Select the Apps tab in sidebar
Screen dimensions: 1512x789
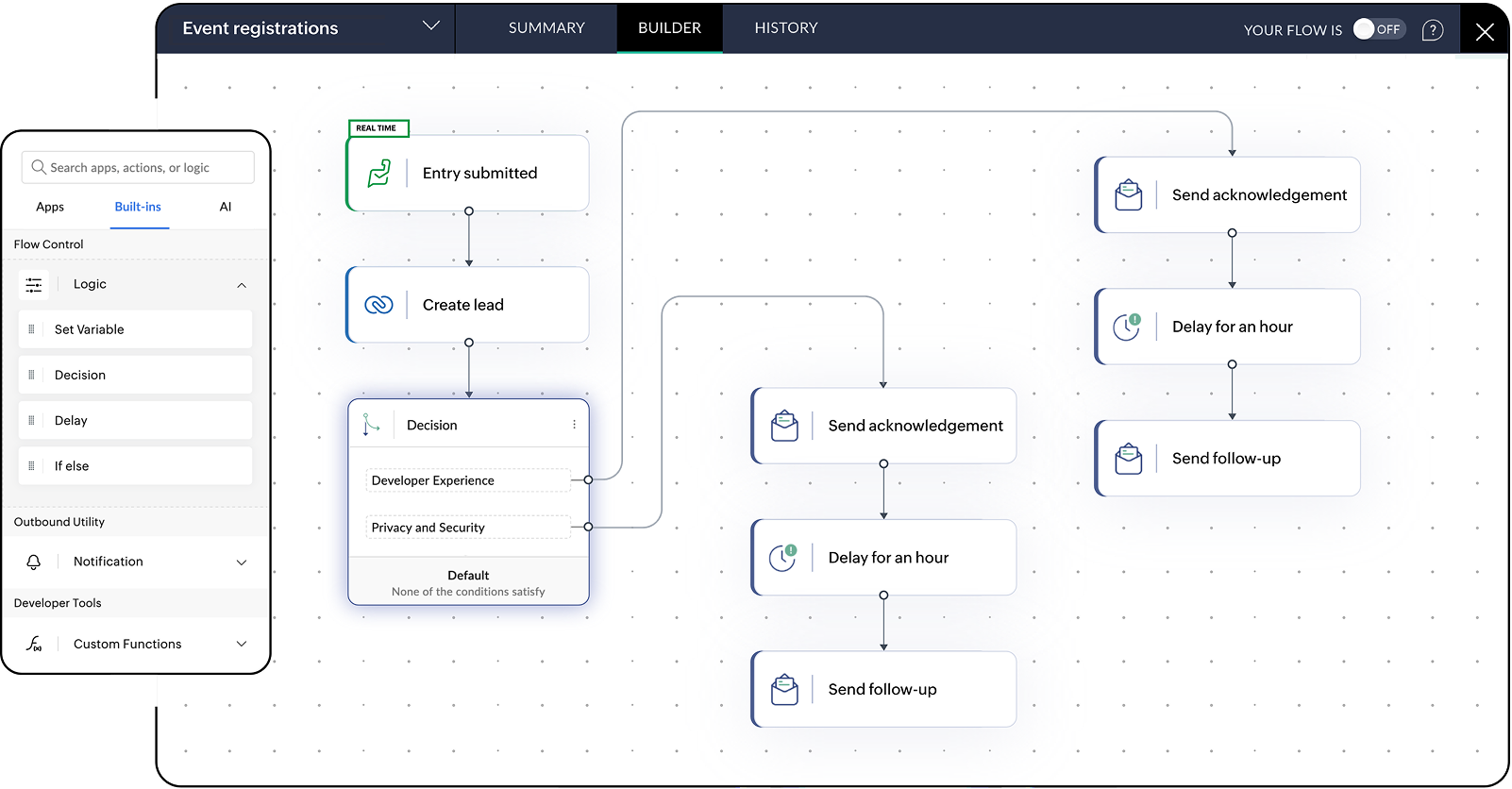pos(50,207)
